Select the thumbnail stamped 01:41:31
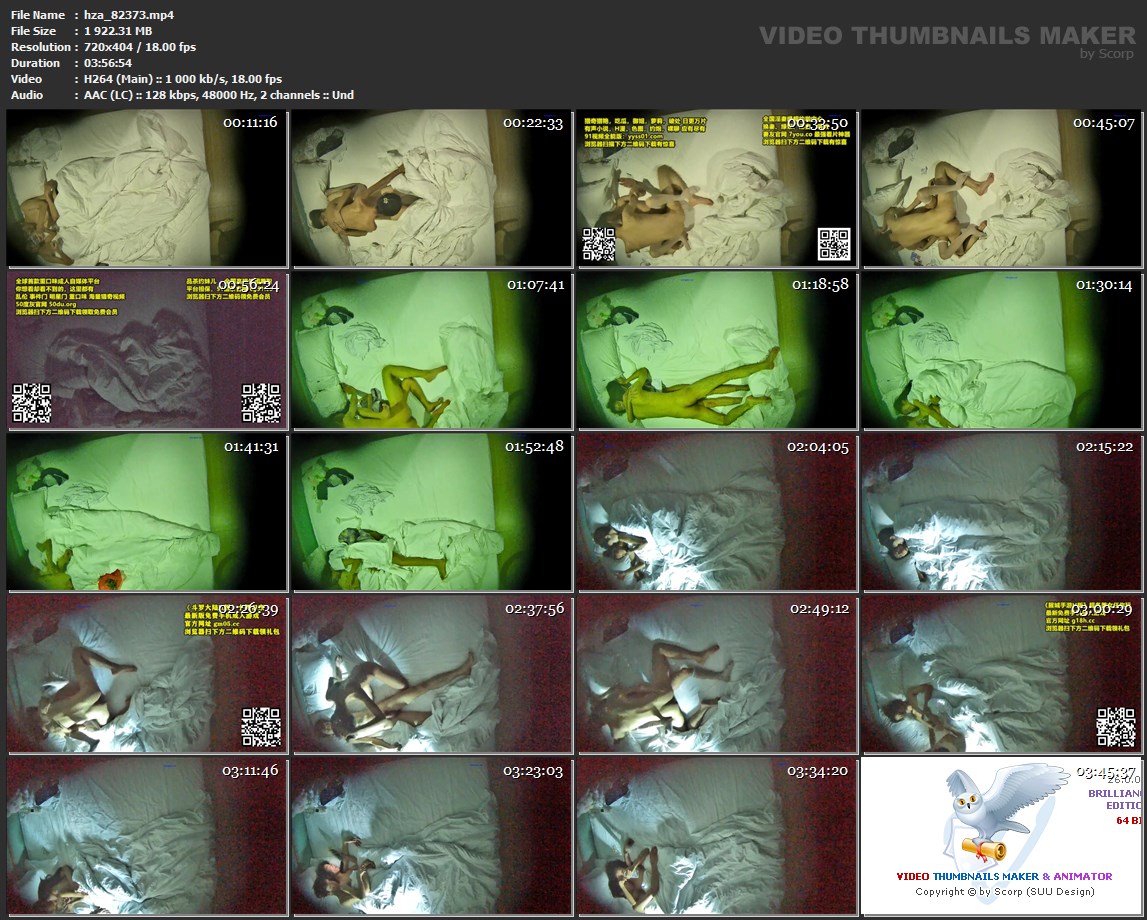Image resolution: width=1147 pixels, height=920 pixels. [146, 512]
